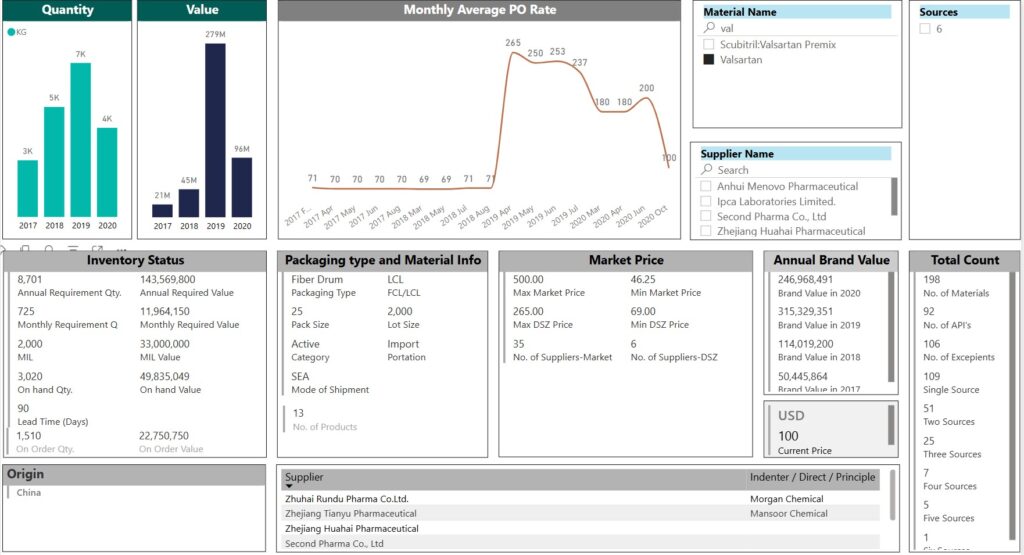Select the 7K 2019 bar in Quantity chart

[80, 140]
